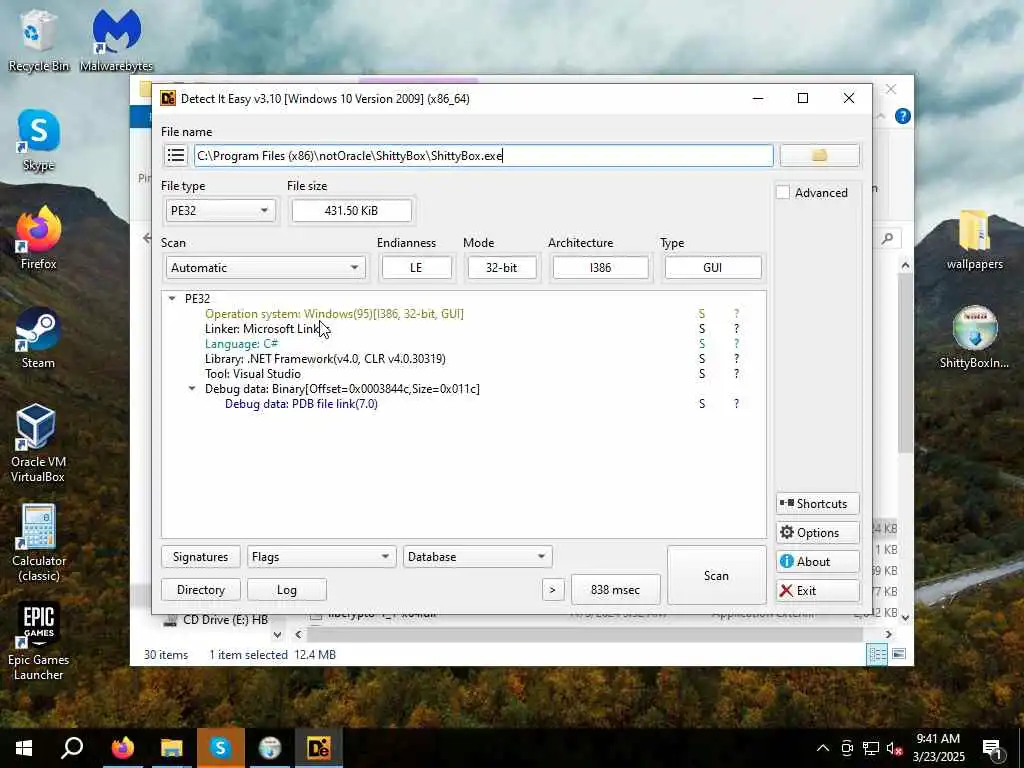1024x768 pixels.
Task: Open the Options dialog
Action: tap(818, 533)
